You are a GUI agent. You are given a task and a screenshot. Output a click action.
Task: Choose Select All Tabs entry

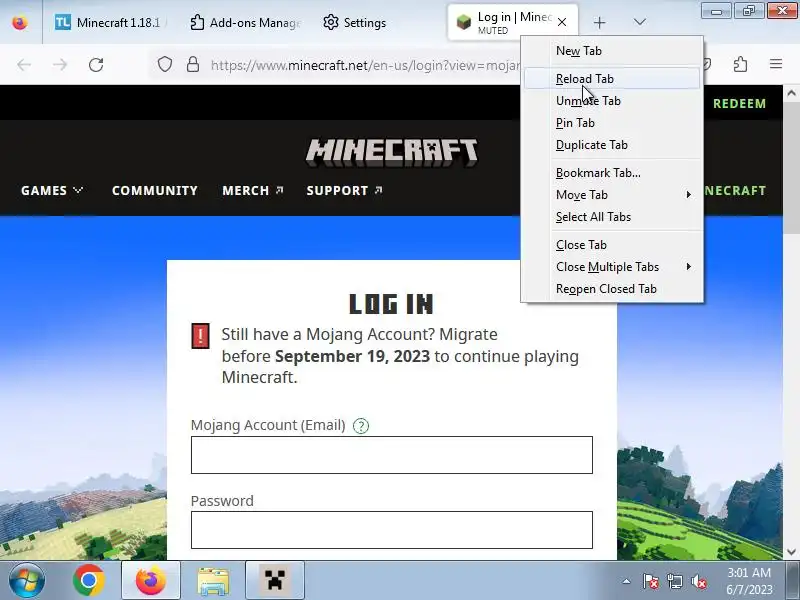pos(612,217)
